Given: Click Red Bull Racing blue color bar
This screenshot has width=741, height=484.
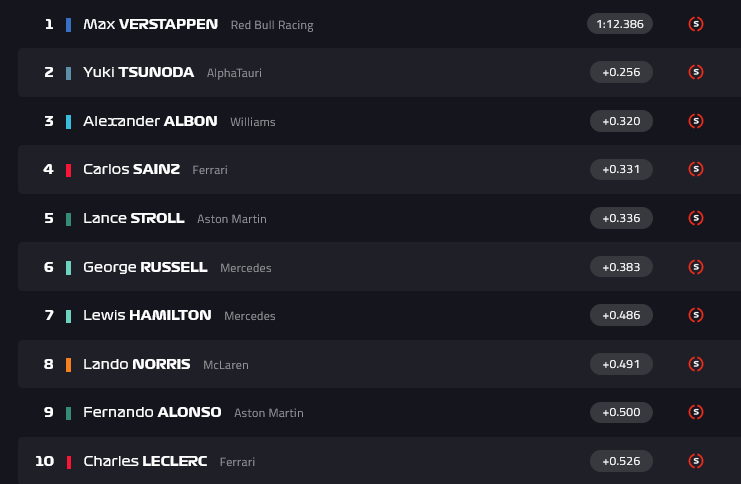Looking at the screenshot, I should click(x=68, y=24).
